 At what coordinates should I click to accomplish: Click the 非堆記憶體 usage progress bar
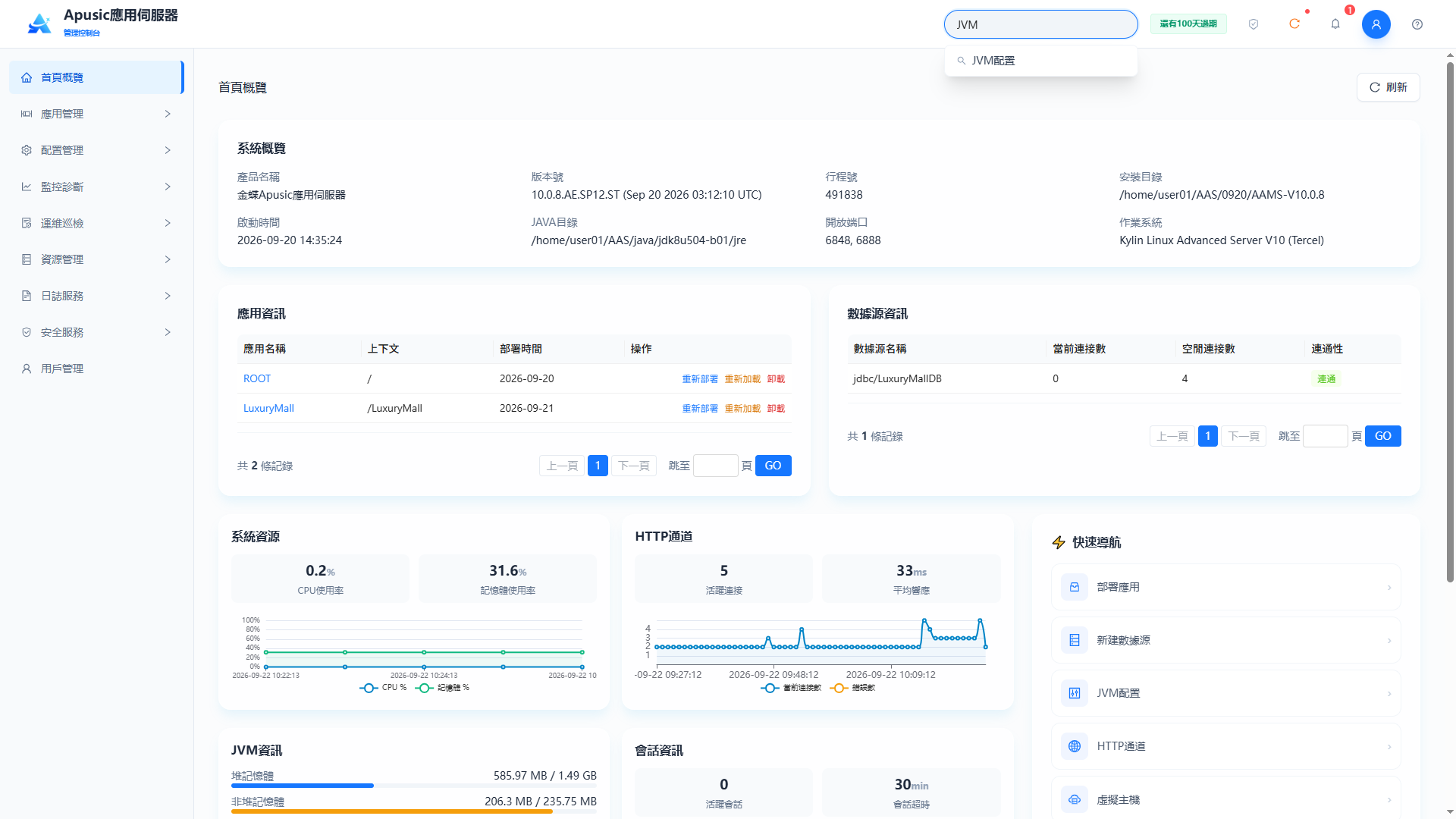pos(413,811)
